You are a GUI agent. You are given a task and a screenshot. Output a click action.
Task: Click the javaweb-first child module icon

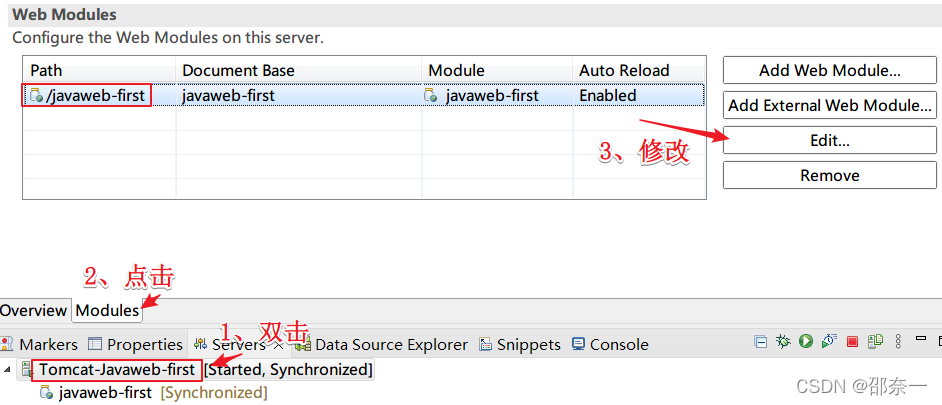tap(46, 393)
